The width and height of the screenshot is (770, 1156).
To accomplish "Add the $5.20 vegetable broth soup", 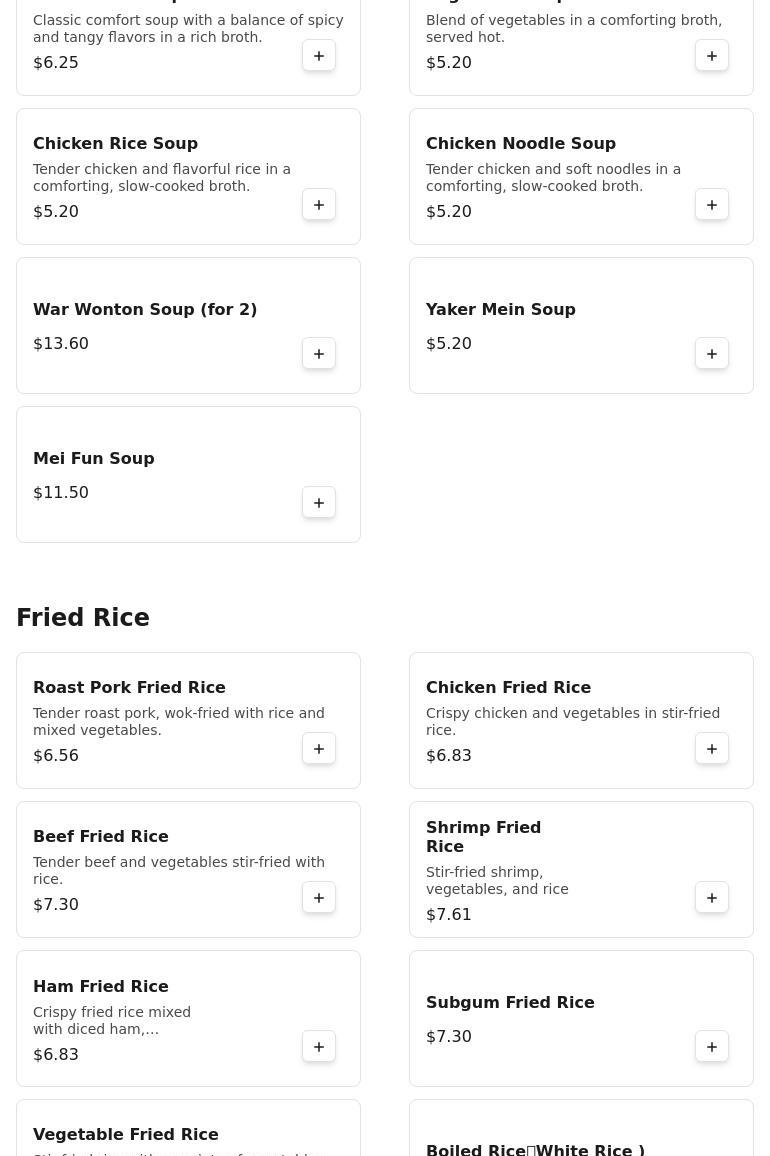I will coord(712,56).
